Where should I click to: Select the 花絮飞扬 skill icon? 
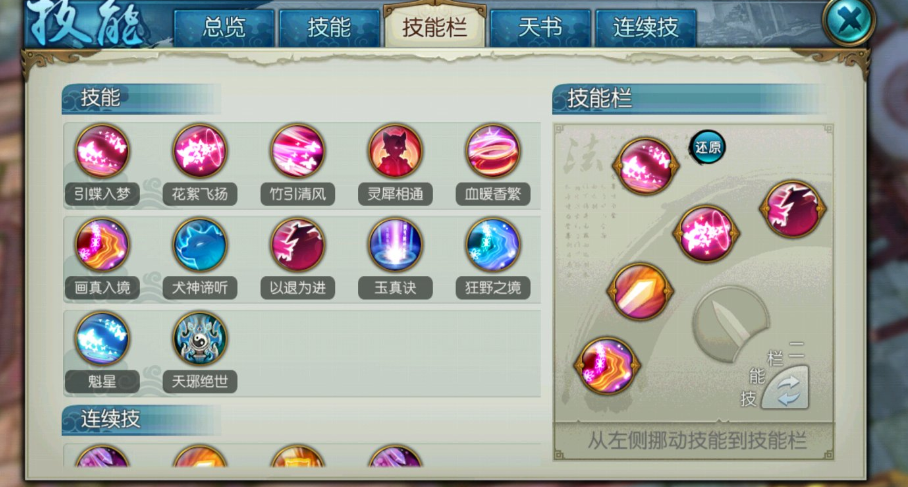coord(200,151)
